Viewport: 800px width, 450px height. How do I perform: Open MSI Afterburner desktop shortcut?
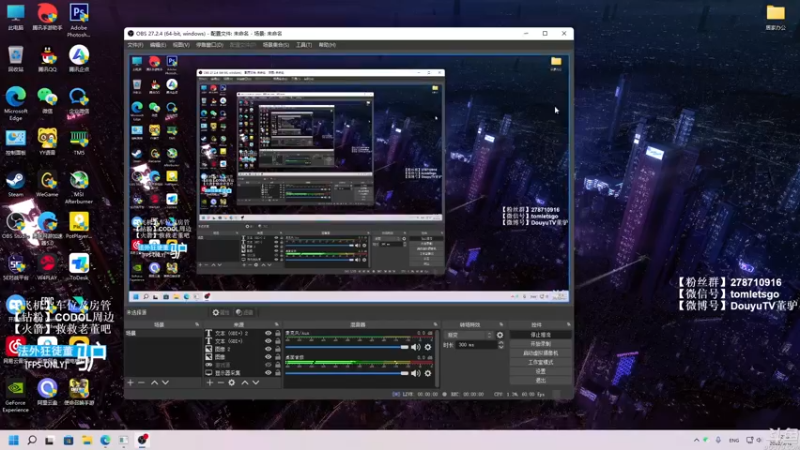click(x=79, y=188)
